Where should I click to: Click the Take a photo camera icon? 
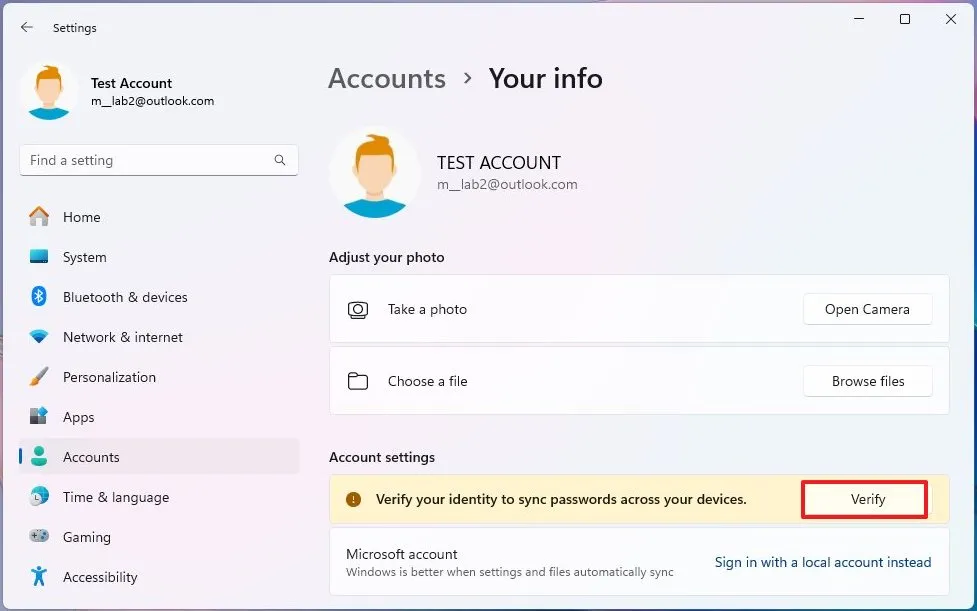tap(359, 309)
